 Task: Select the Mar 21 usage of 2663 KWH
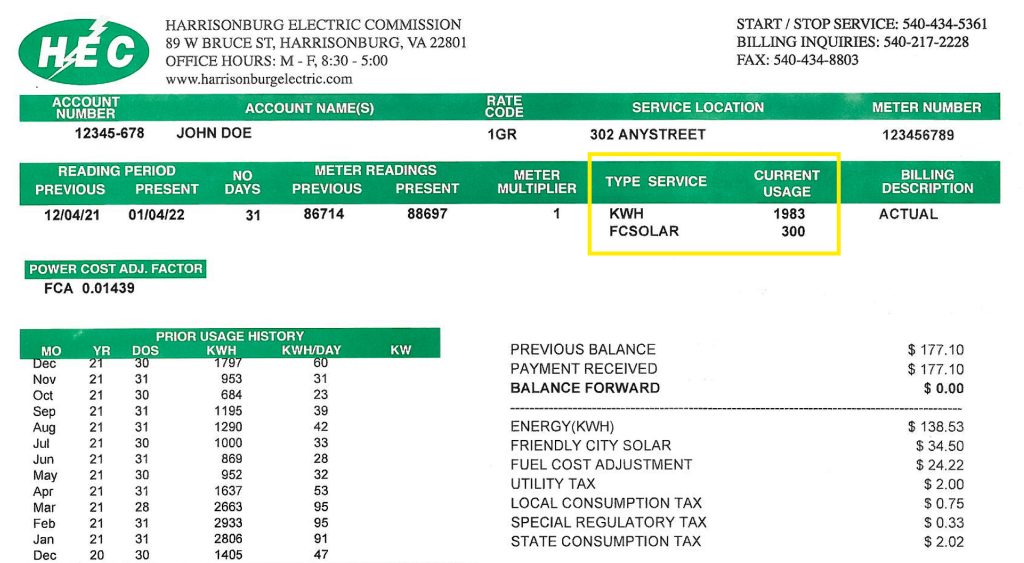pyautogui.click(x=228, y=507)
